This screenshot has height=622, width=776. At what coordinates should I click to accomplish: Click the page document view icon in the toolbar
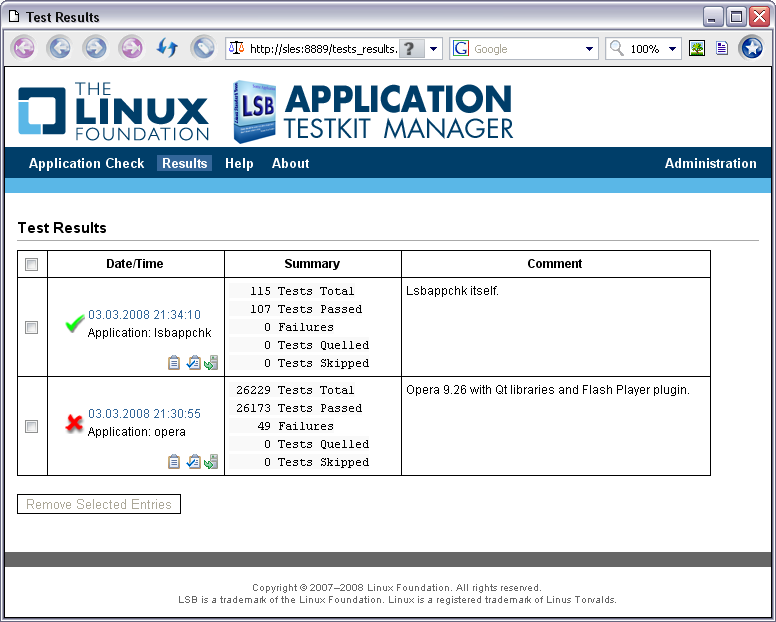pyautogui.click(x=722, y=48)
